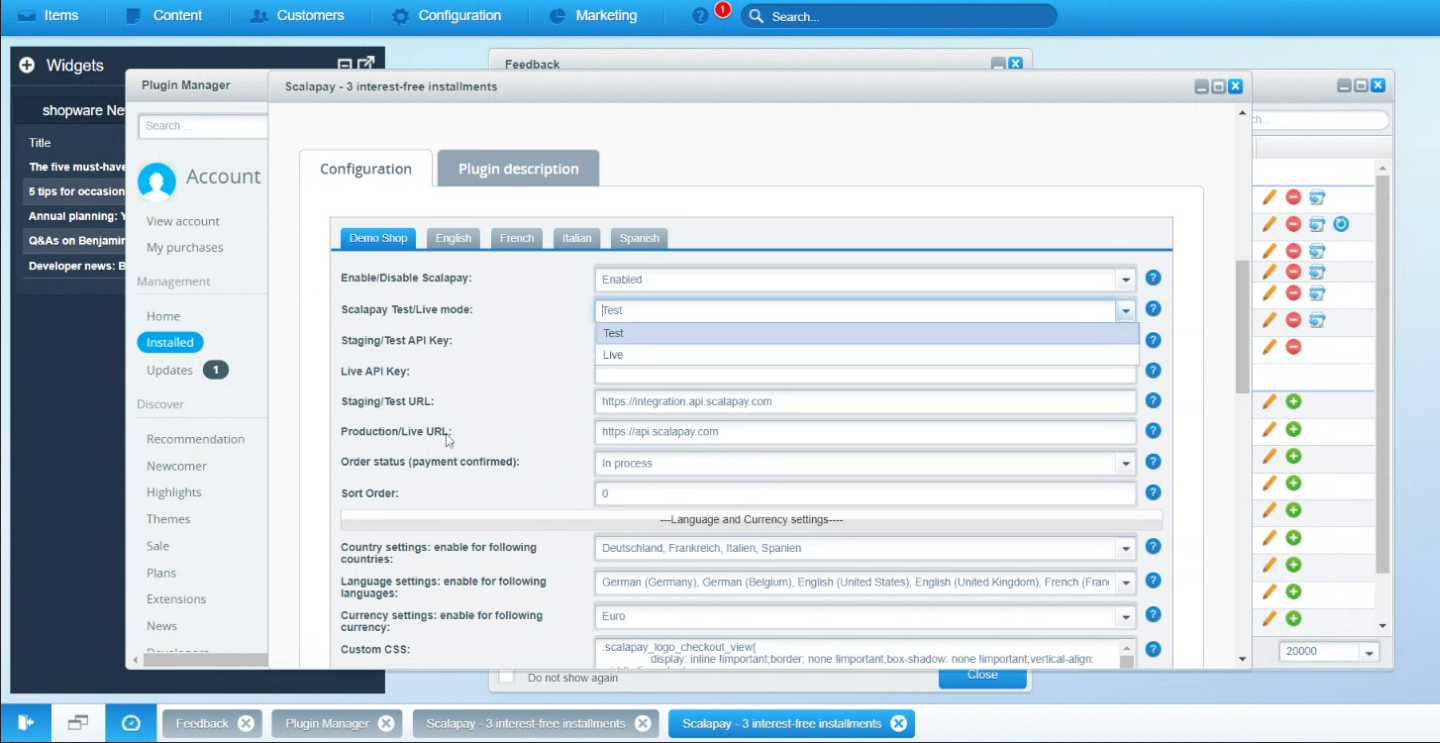Click help icon next to Sort Order

coord(1153,493)
